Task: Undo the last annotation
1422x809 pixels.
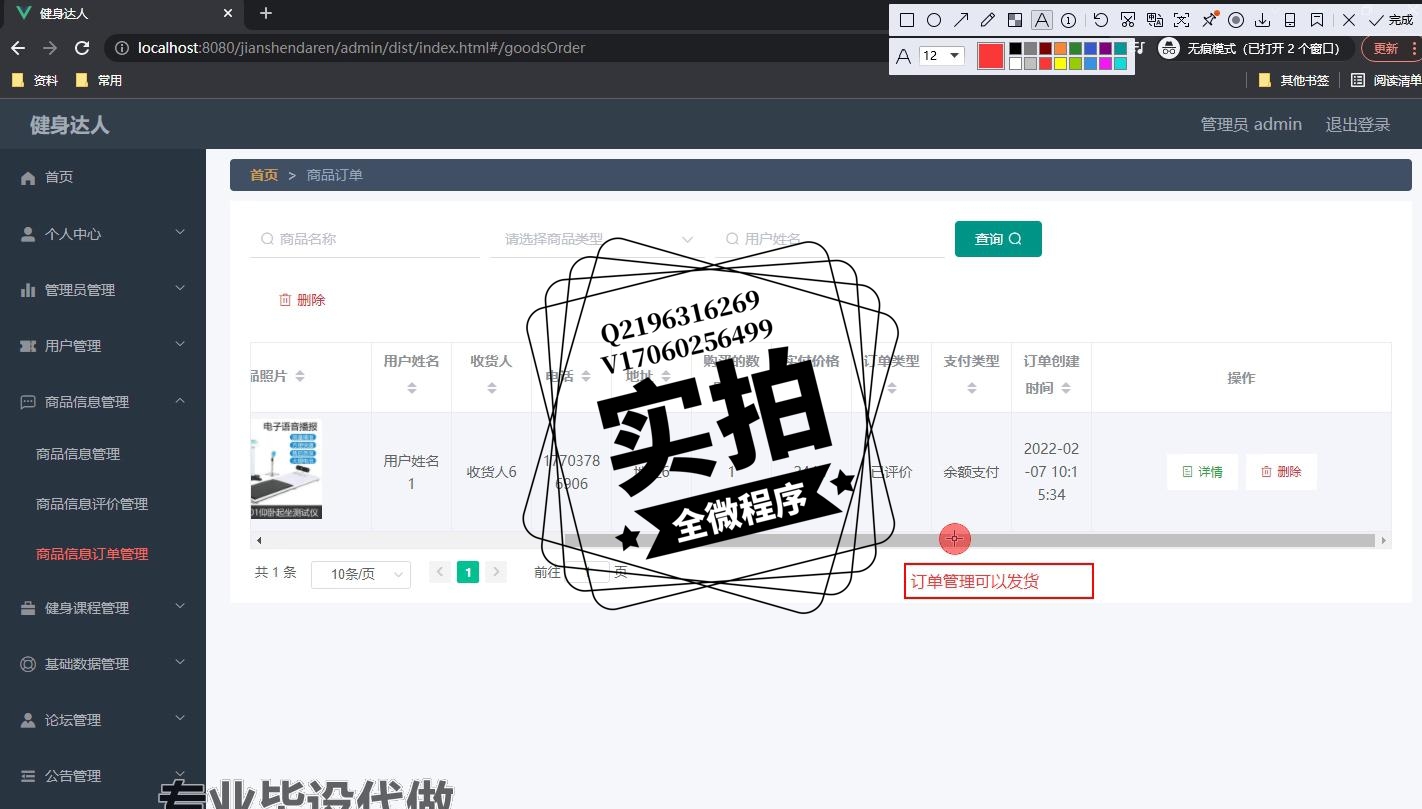Action: 1101,20
